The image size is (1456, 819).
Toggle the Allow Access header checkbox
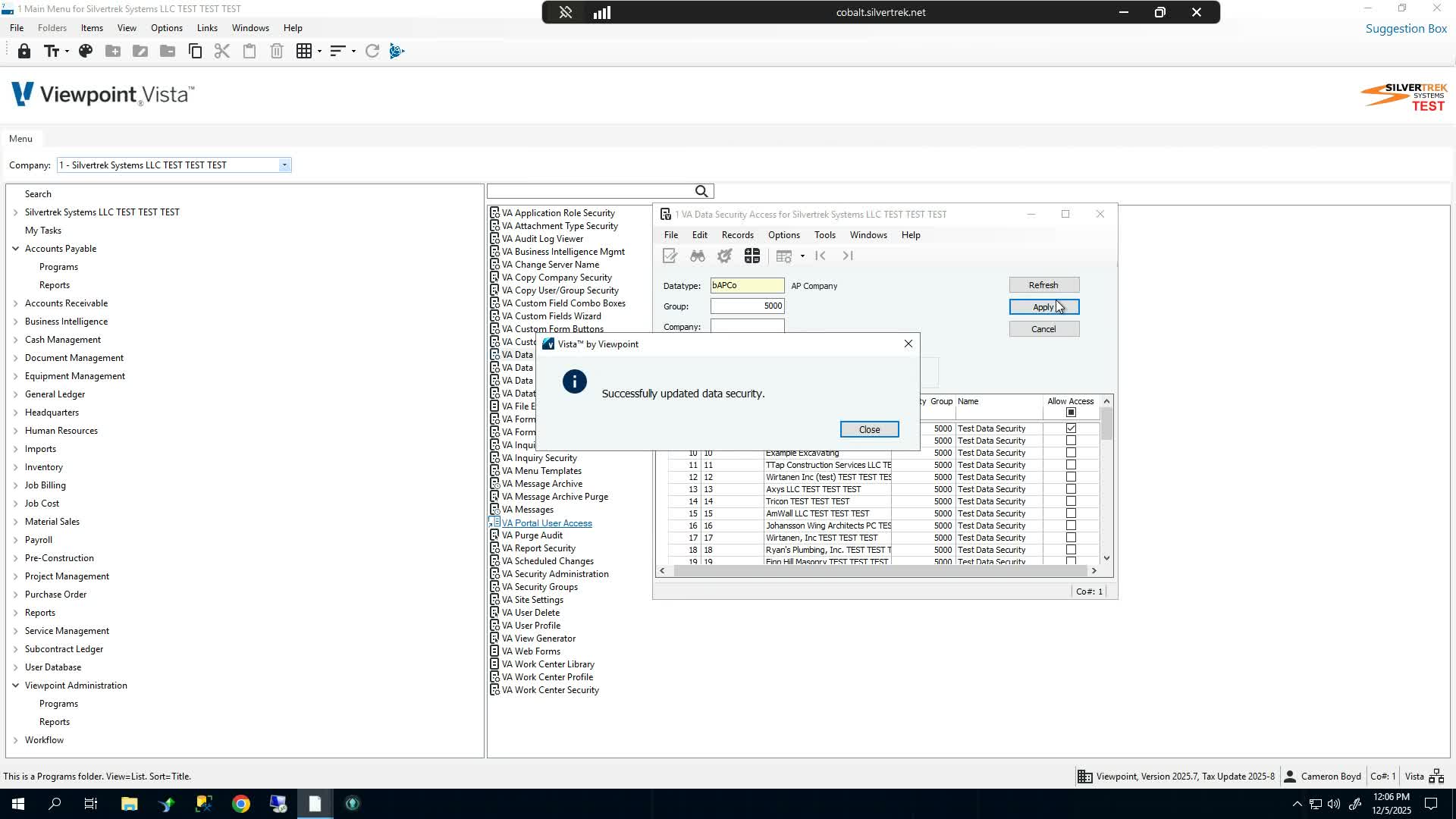tap(1071, 413)
